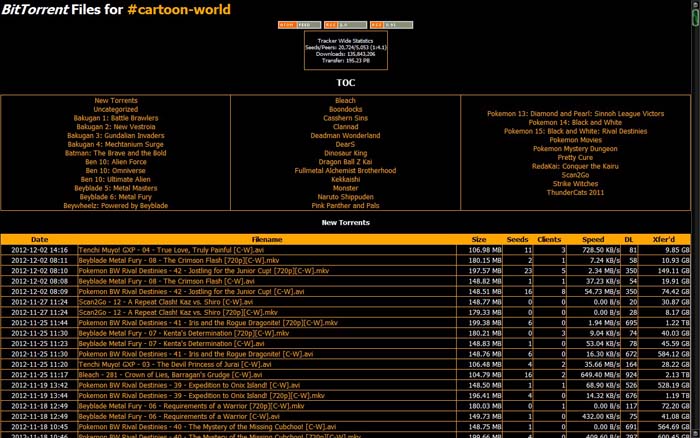Jump to Ben 10: Alien Force
This screenshot has width=700, height=438.
click(116, 162)
